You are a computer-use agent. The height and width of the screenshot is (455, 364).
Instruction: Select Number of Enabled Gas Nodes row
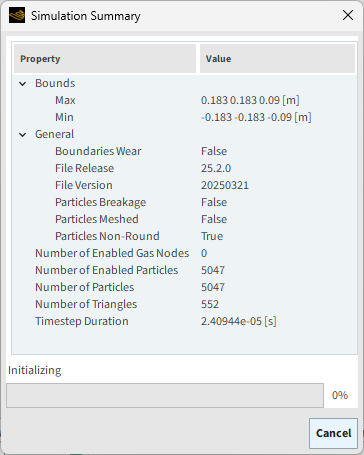click(x=184, y=253)
